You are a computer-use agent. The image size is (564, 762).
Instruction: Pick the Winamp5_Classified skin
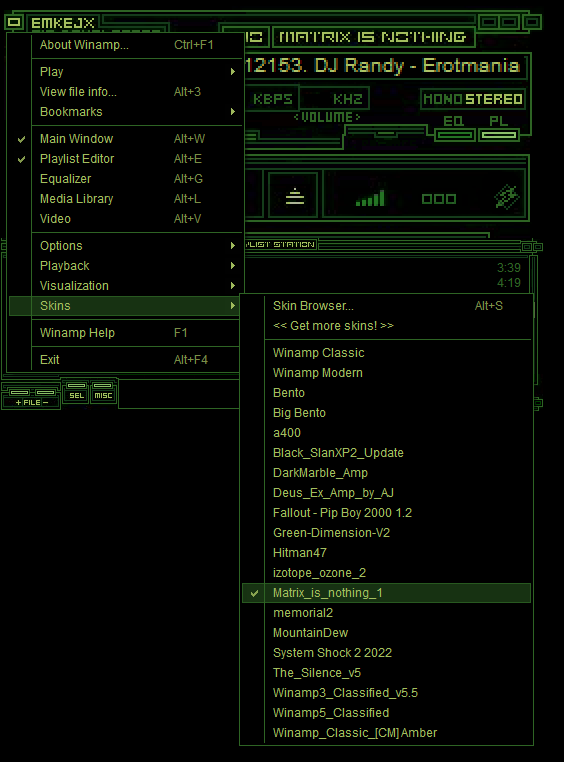[386, 713]
